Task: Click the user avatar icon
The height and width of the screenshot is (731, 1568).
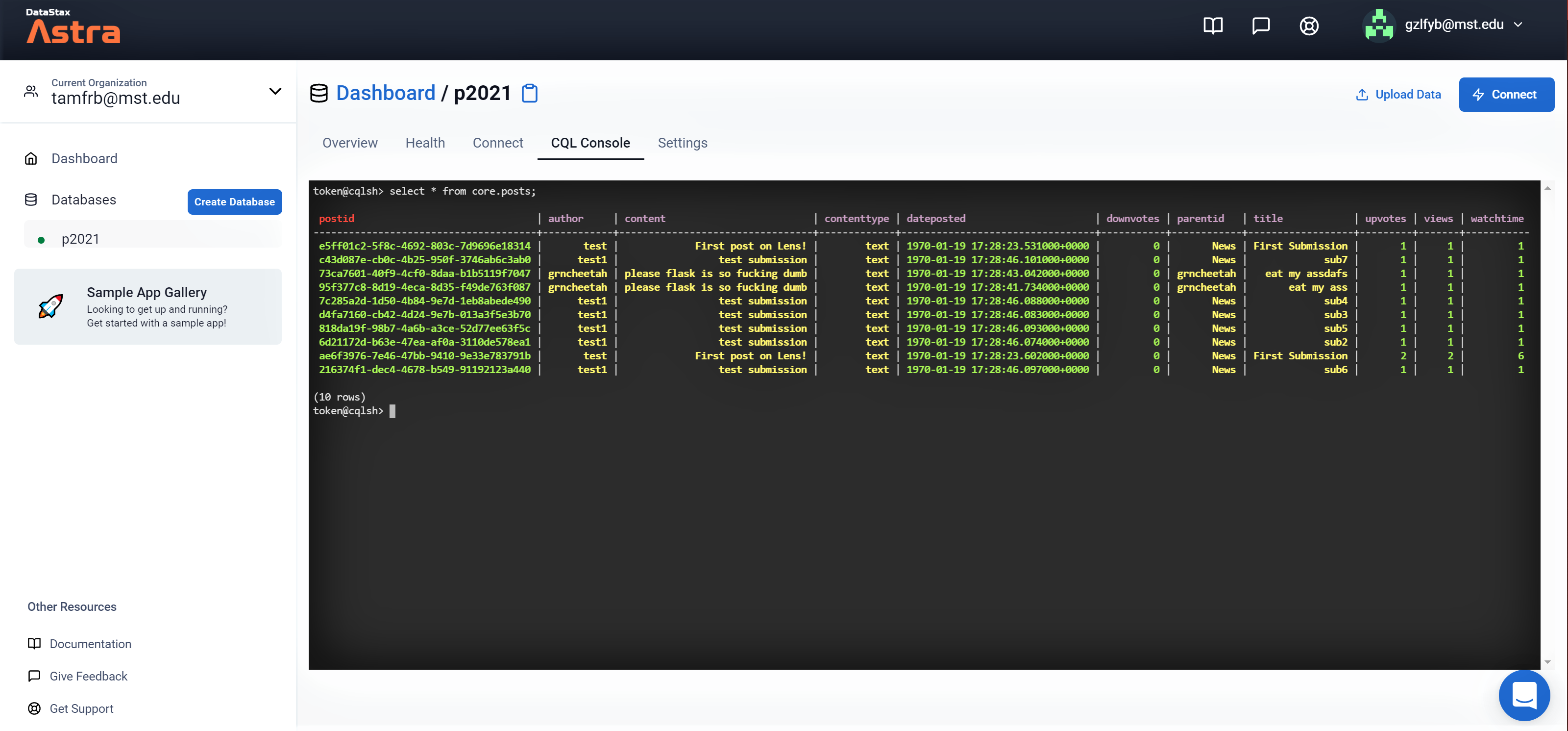Action: point(1379,25)
